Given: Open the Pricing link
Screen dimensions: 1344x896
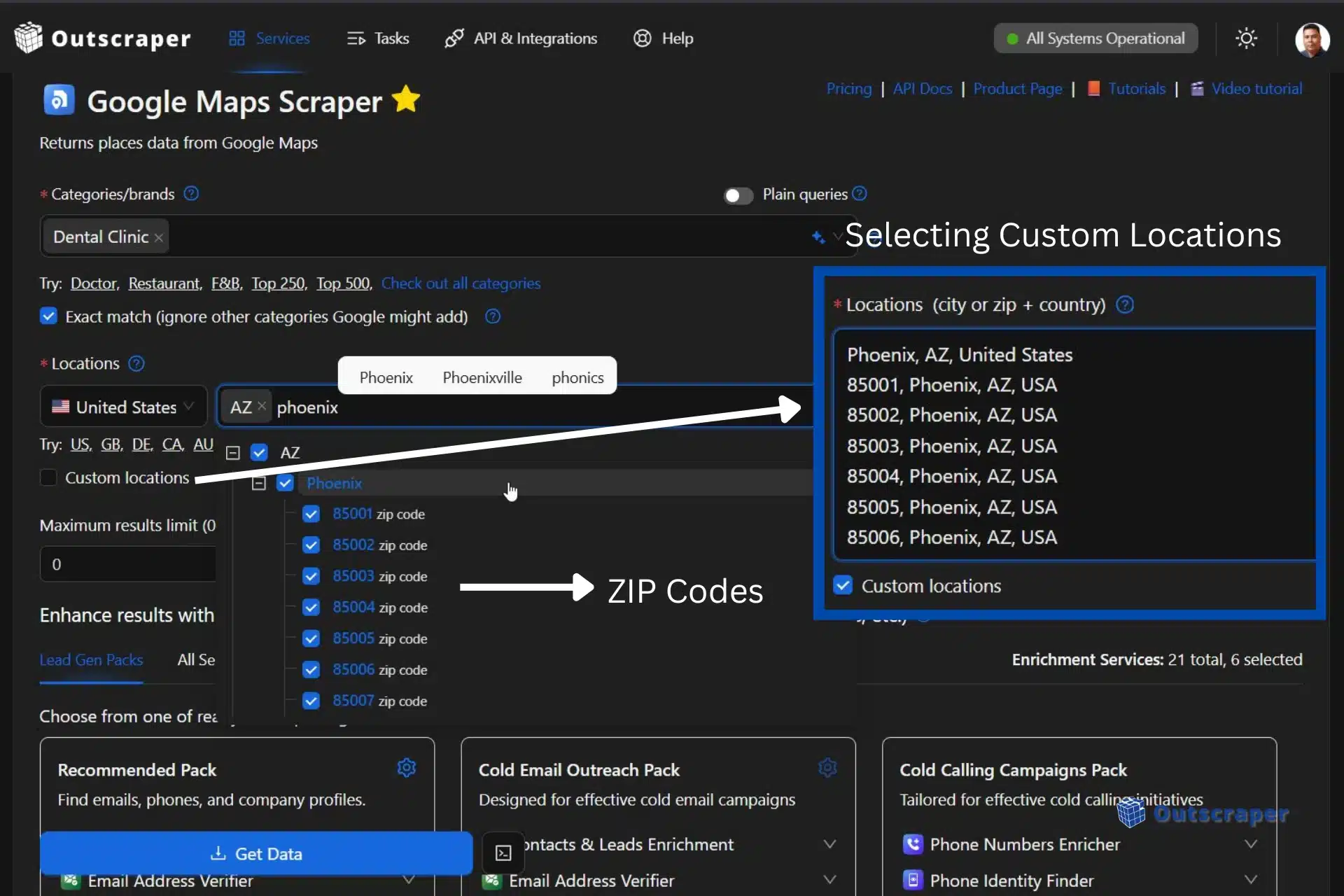Looking at the screenshot, I should (x=848, y=89).
